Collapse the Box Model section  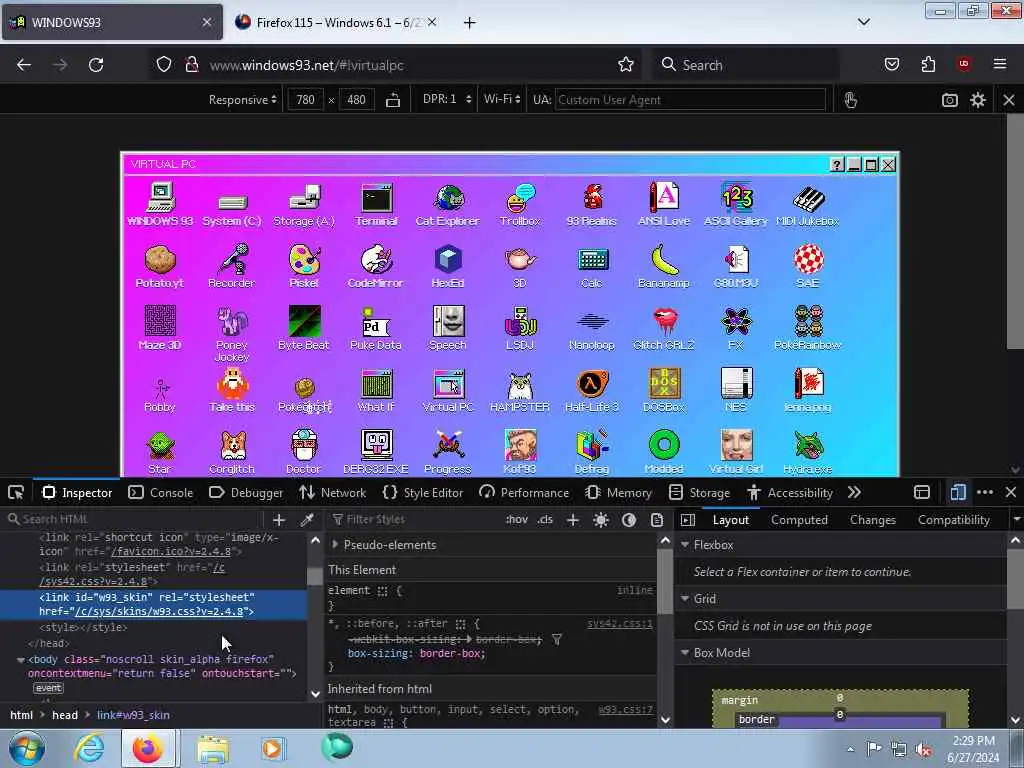tap(685, 652)
